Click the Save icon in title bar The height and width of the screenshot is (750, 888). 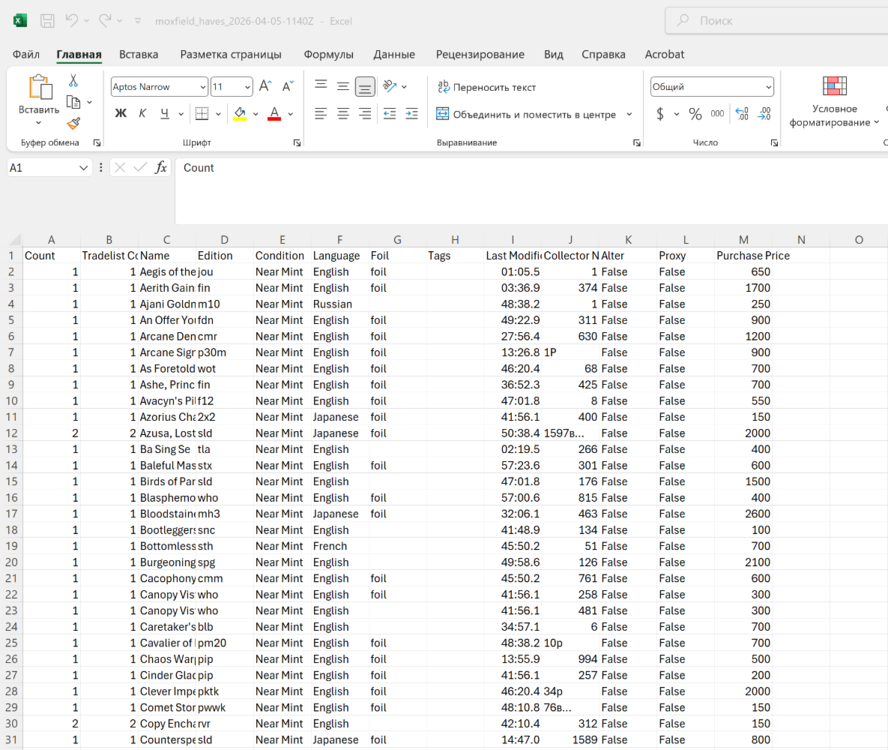47,20
